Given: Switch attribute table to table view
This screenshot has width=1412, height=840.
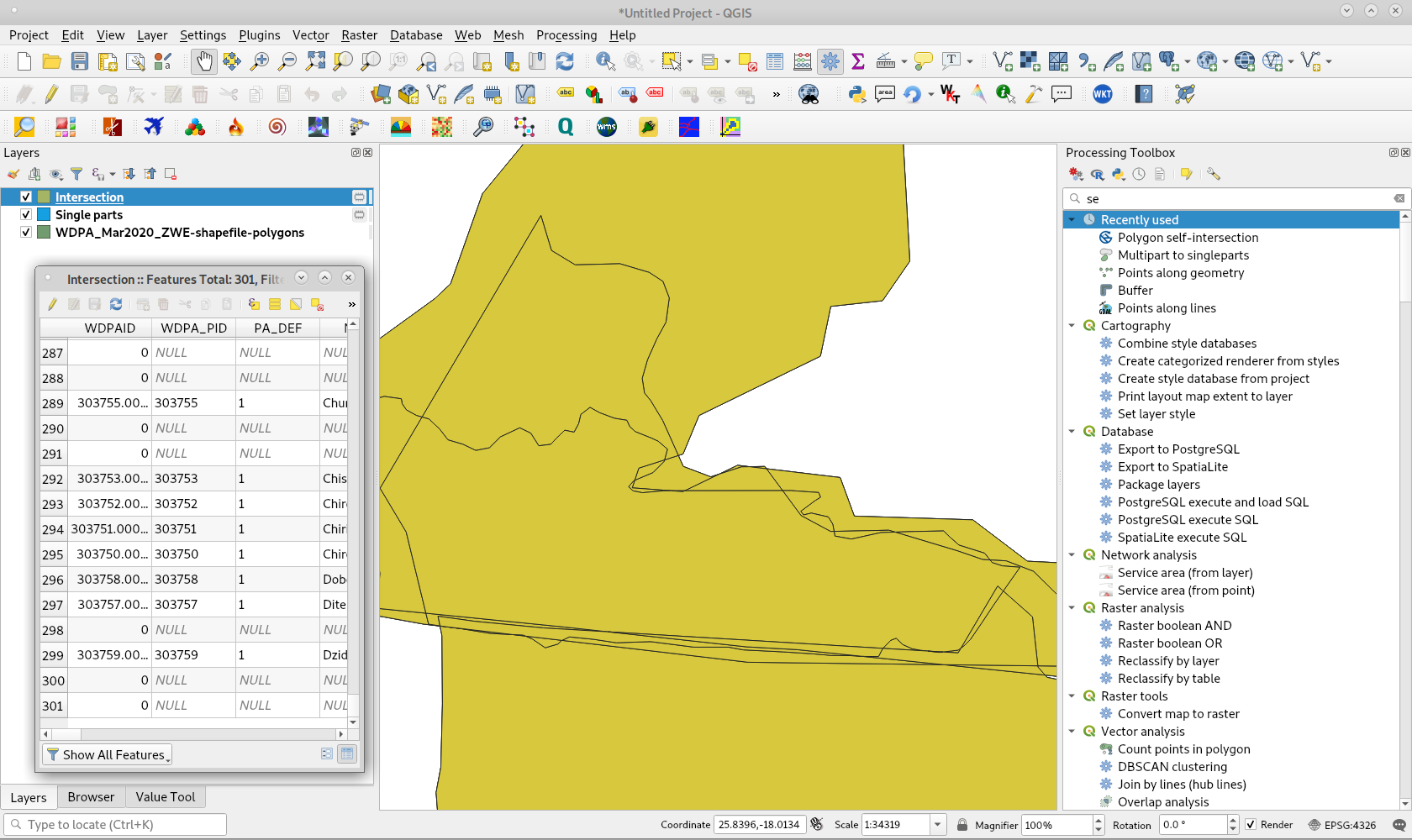Looking at the screenshot, I should (347, 754).
